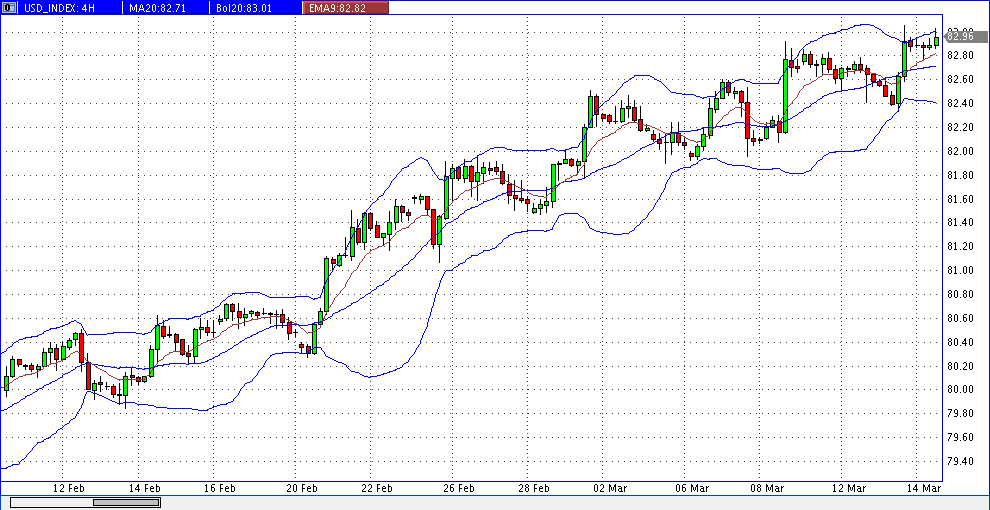Click the 22 Feb date label
Image resolution: width=990 pixels, height=510 pixels.
click(377, 489)
